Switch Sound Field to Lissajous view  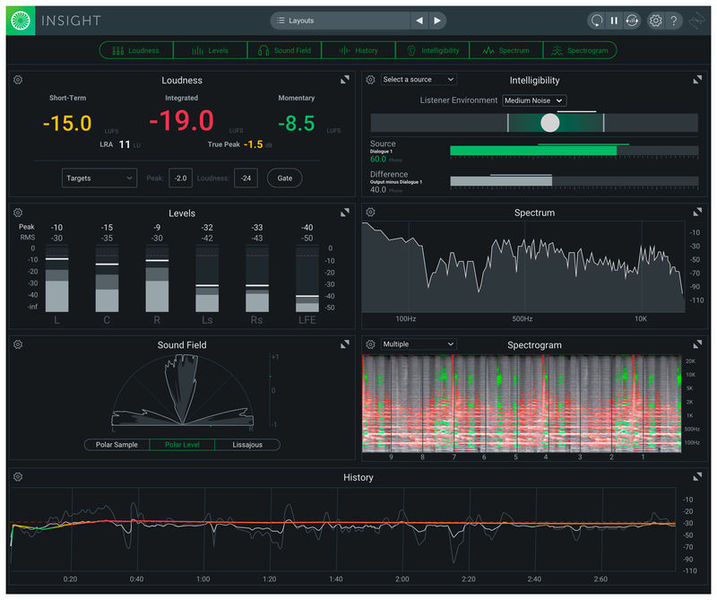point(247,444)
